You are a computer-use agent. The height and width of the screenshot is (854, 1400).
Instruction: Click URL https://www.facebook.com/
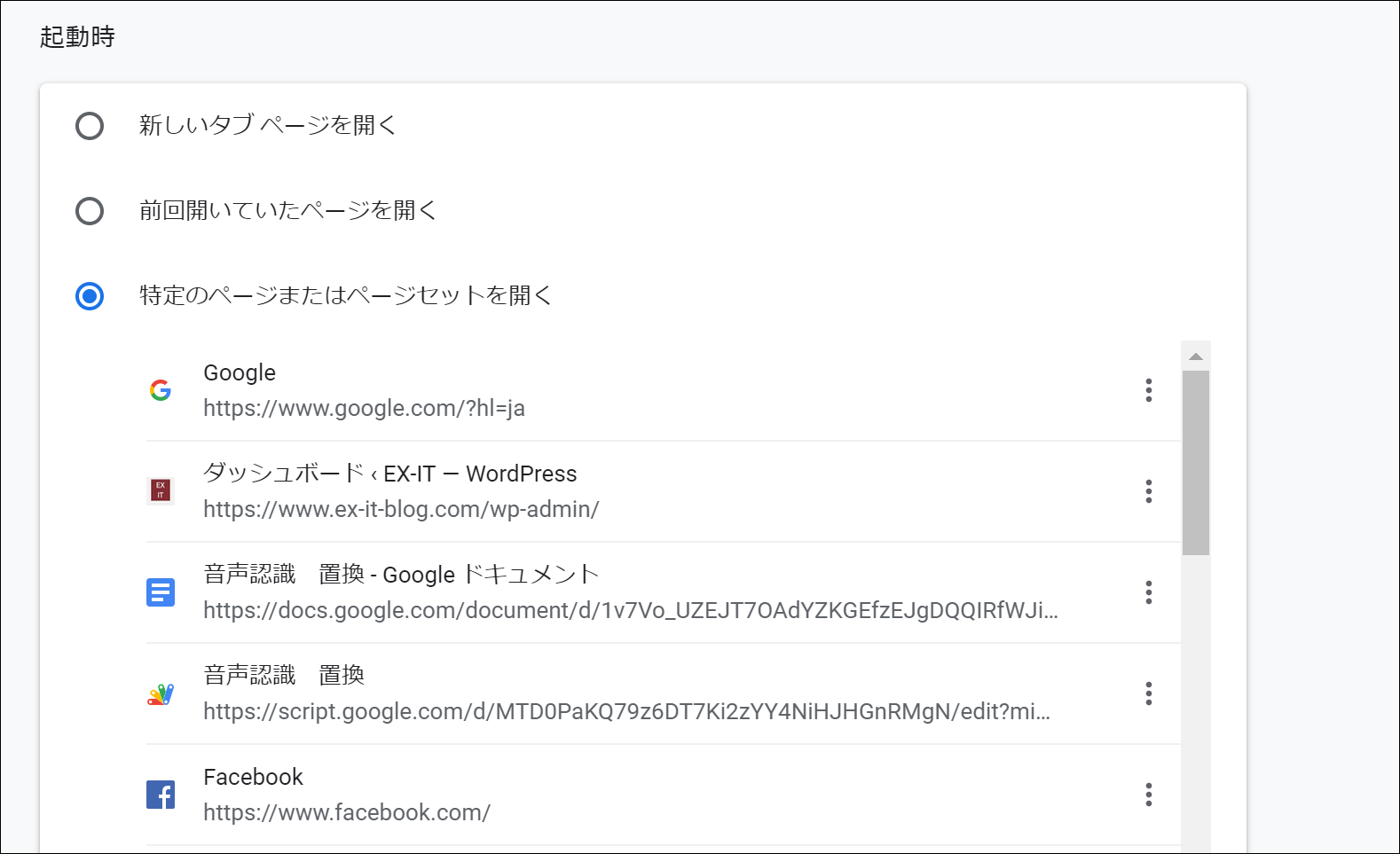pos(347,812)
